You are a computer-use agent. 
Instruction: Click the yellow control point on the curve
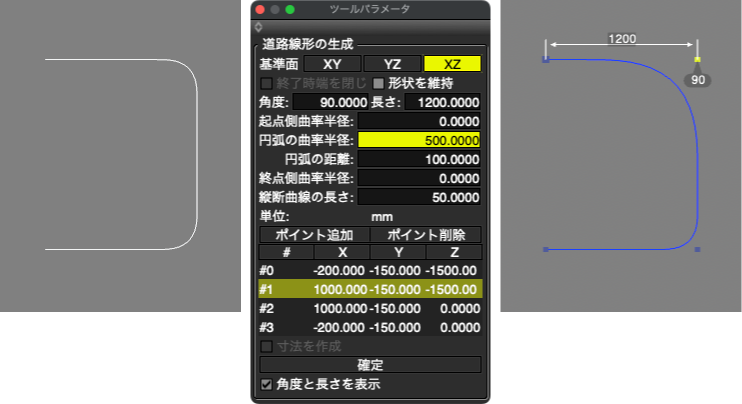tap(698, 60)
